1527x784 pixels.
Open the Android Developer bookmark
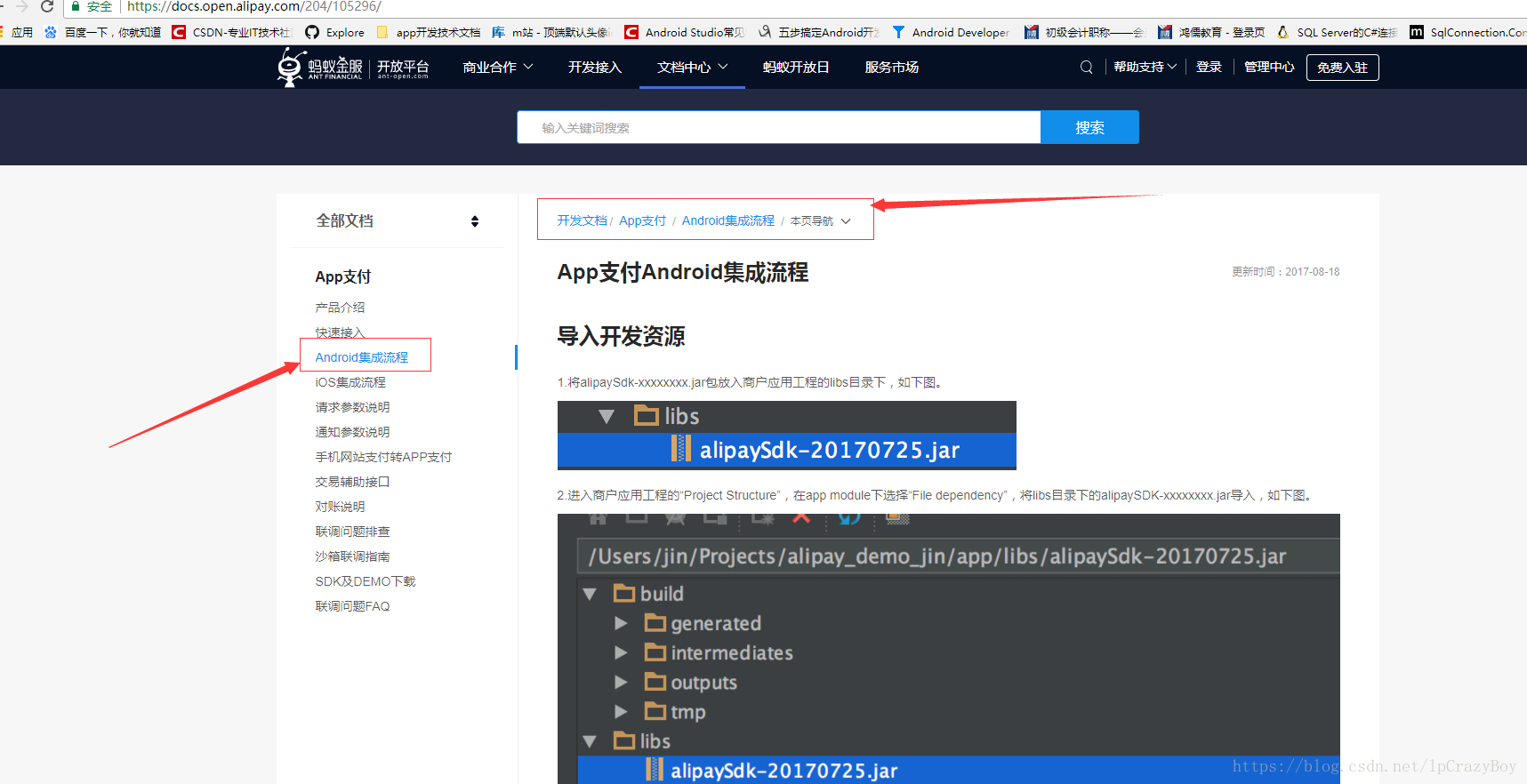point(951,32)
